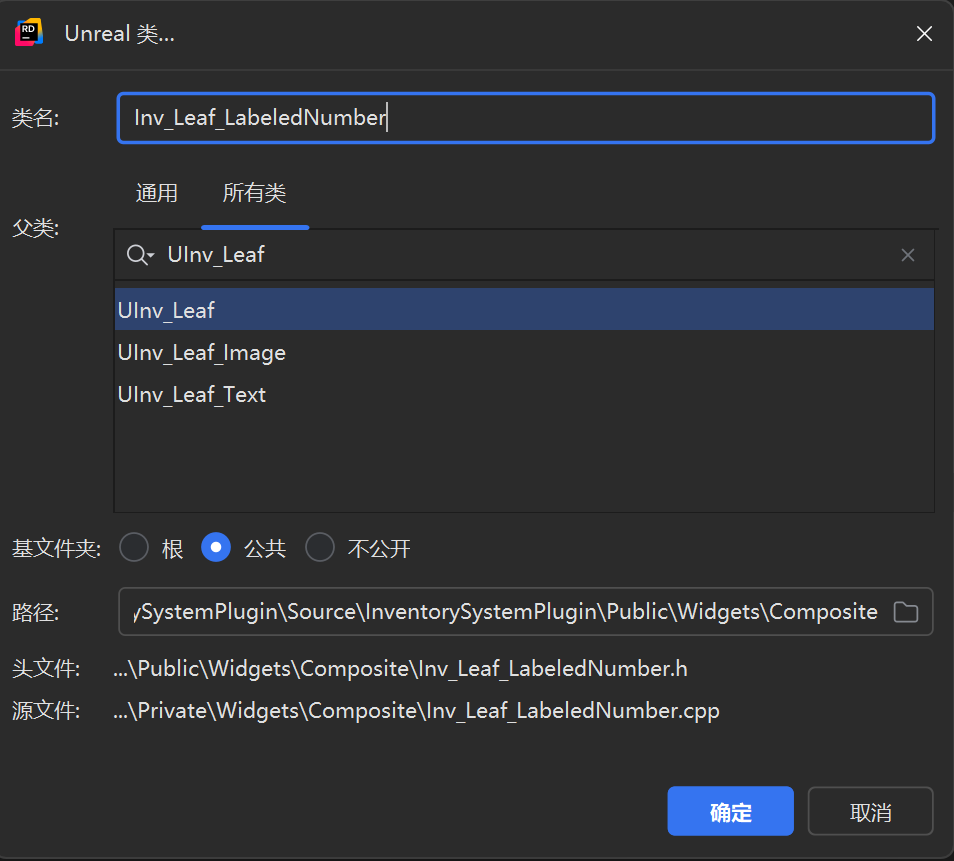Open the search options magnifier dropdown
This screenshot has height=861, width=954.
click(141, 254)
